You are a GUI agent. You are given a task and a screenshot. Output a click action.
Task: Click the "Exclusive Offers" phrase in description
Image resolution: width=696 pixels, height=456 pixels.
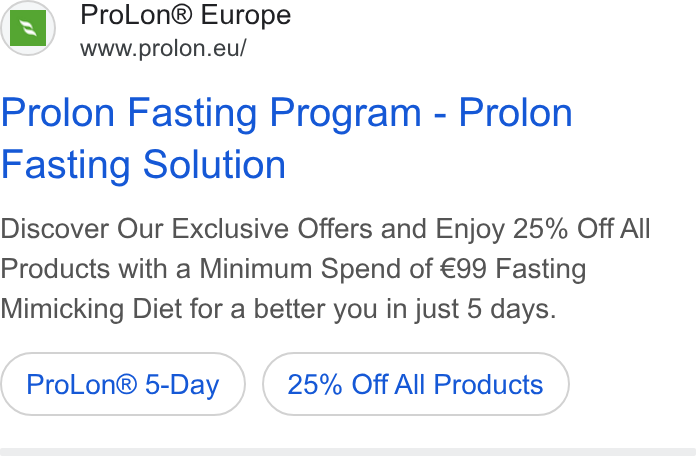(x=273, y=229)
